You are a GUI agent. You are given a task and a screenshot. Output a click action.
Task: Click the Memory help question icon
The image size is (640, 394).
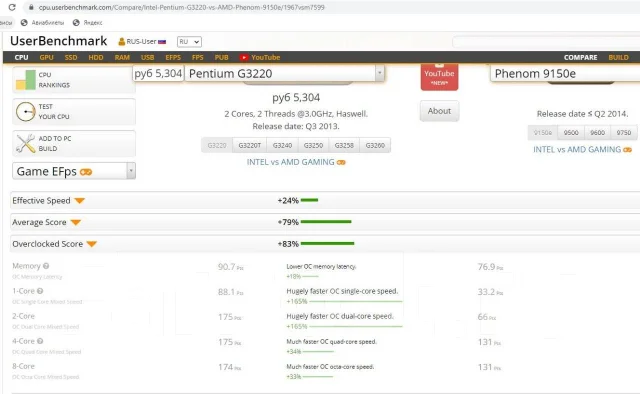(x=46, y=266)
